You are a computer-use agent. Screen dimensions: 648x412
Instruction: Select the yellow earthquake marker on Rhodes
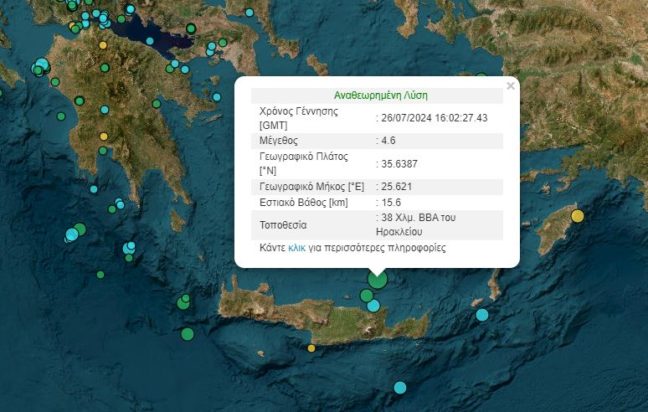pos(577,216)
